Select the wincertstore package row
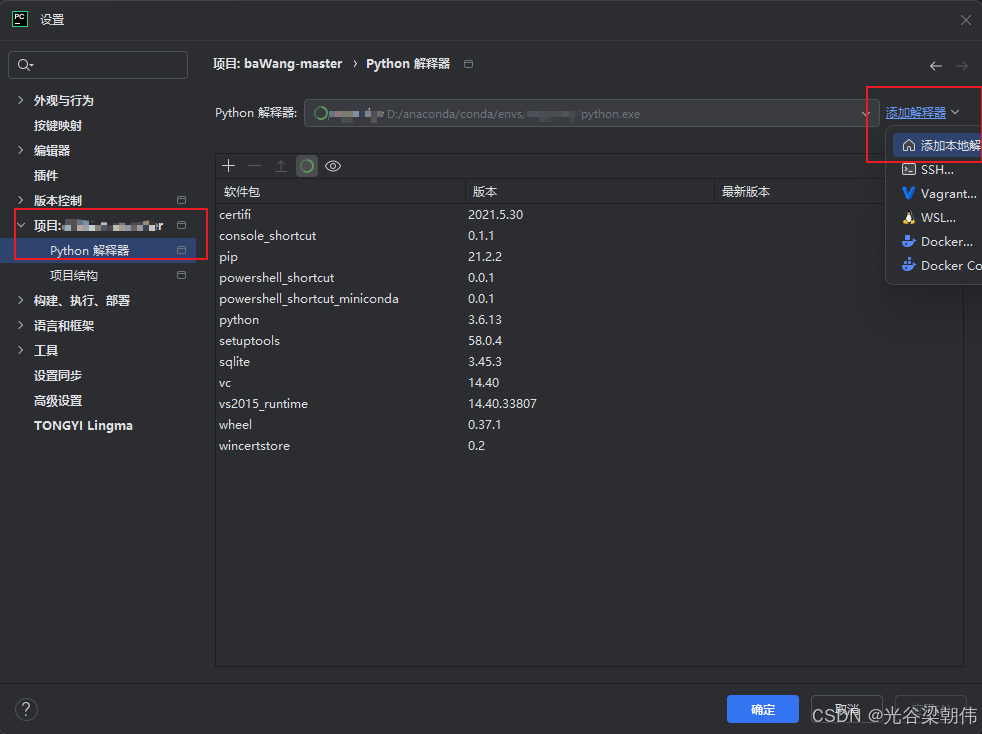 coord(589,445)
